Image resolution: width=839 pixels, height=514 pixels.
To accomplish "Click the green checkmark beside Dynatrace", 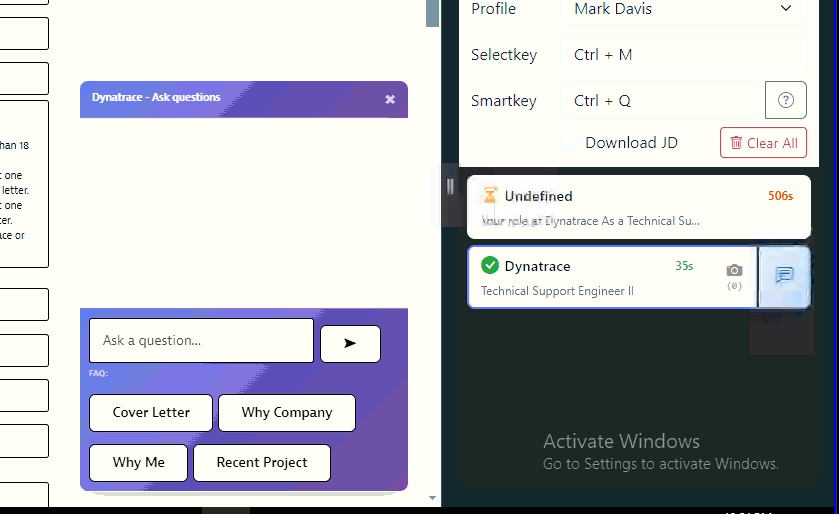I will (490, 265).
